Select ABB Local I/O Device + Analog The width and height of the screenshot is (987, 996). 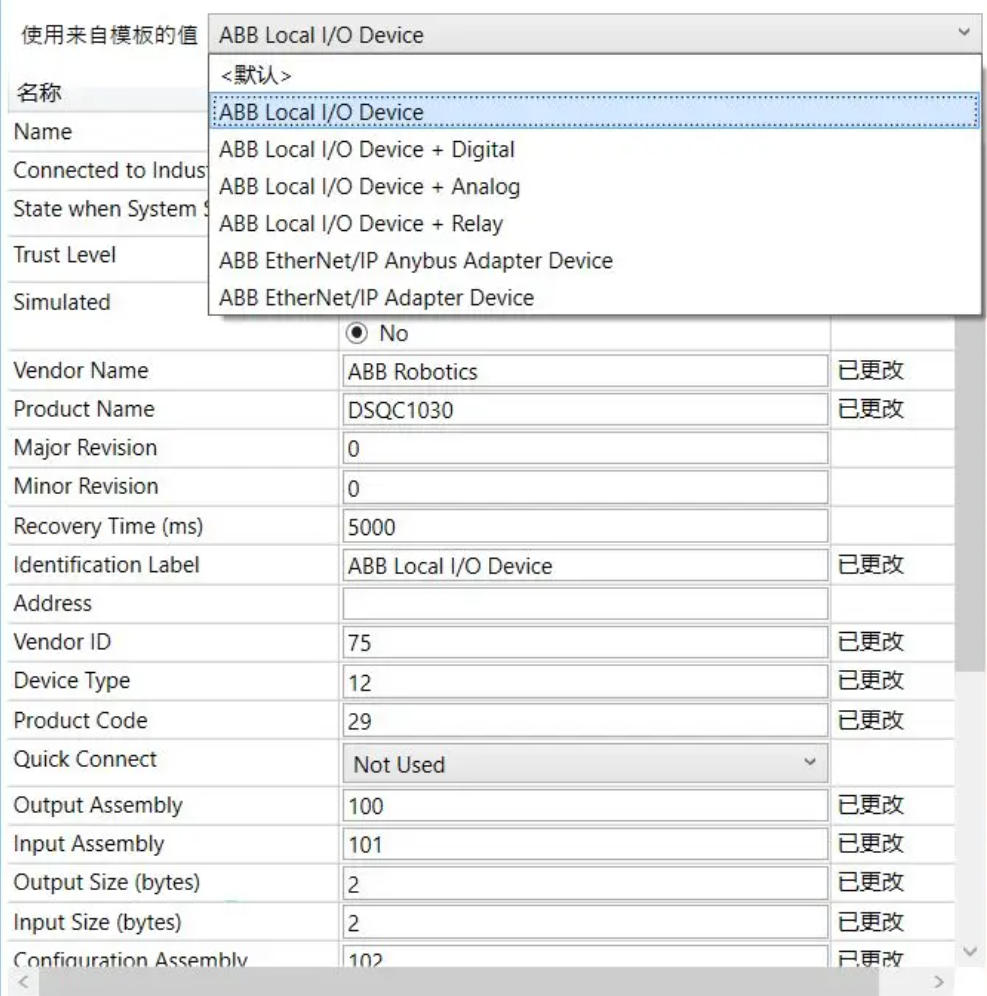369,187
